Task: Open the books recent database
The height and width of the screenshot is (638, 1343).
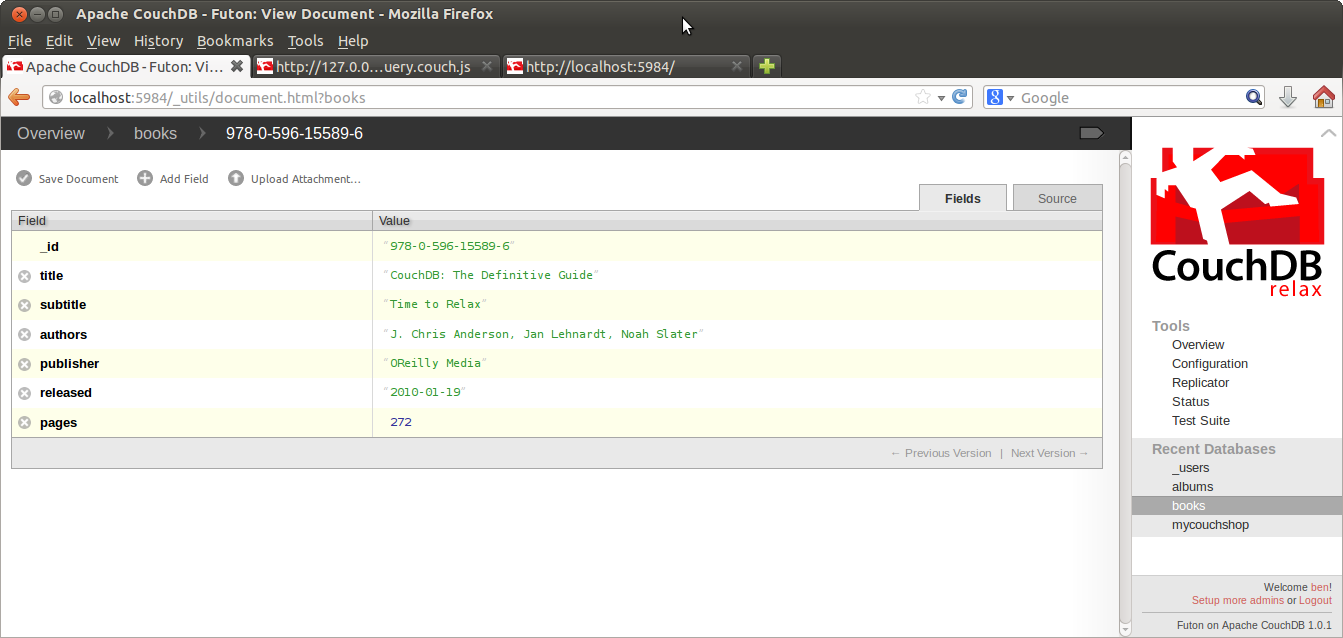Action: (x=1237, y=506)
